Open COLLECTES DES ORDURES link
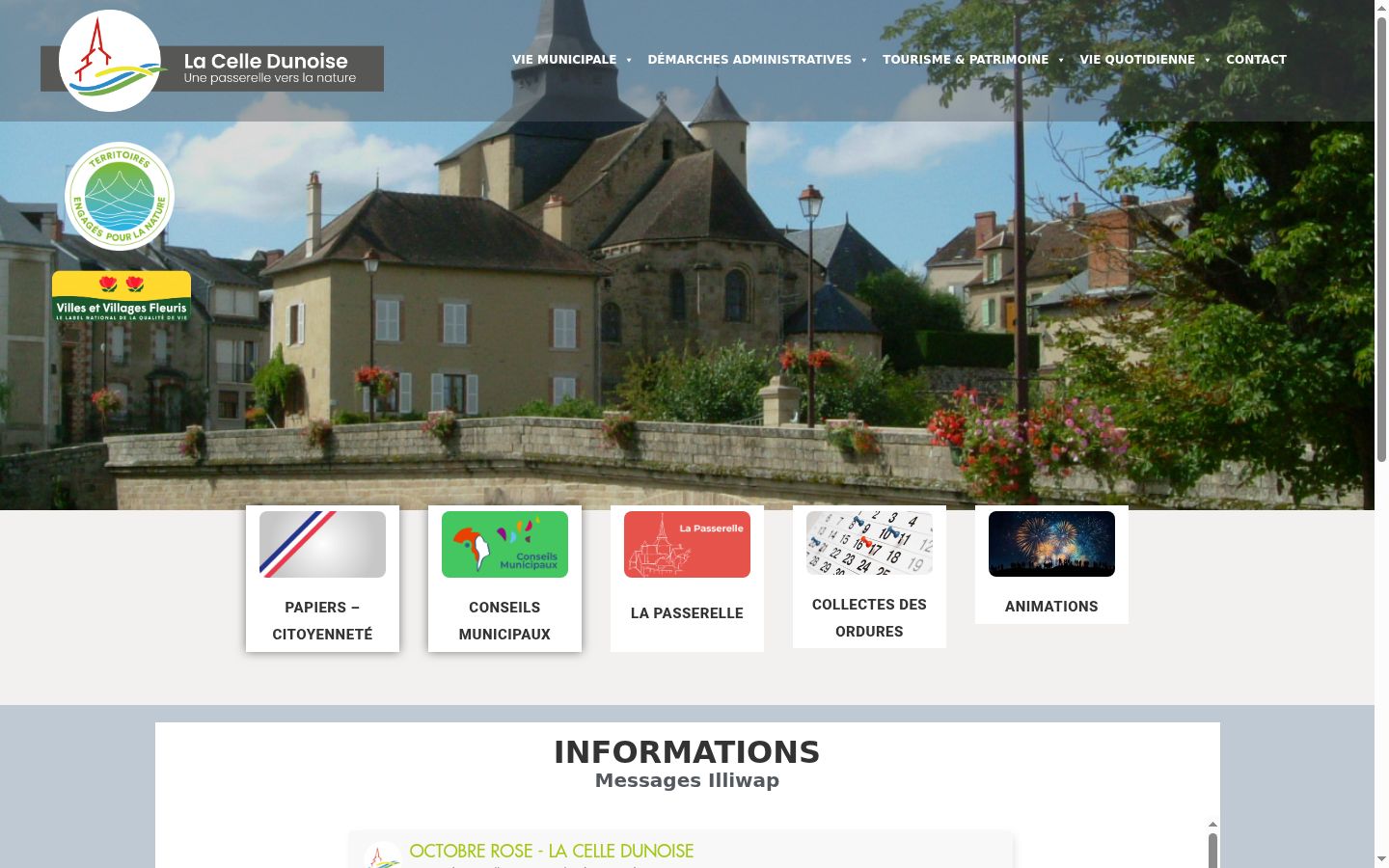This screenshot has width=1389, height=868. coord(869,617)
